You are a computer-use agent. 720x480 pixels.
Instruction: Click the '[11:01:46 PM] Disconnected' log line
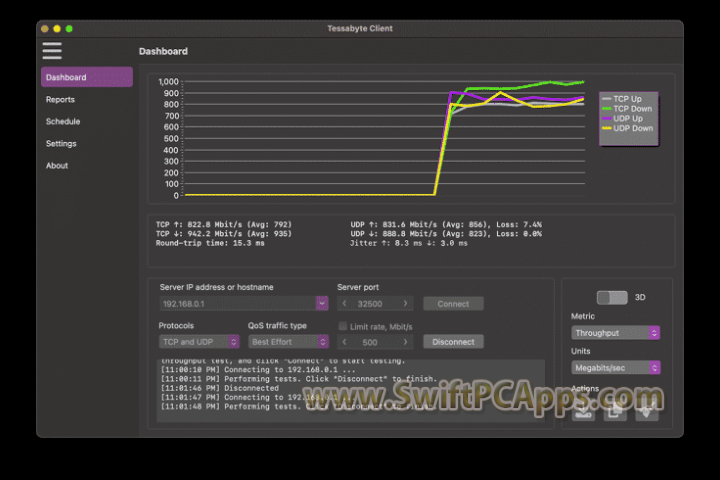point(219,388)
